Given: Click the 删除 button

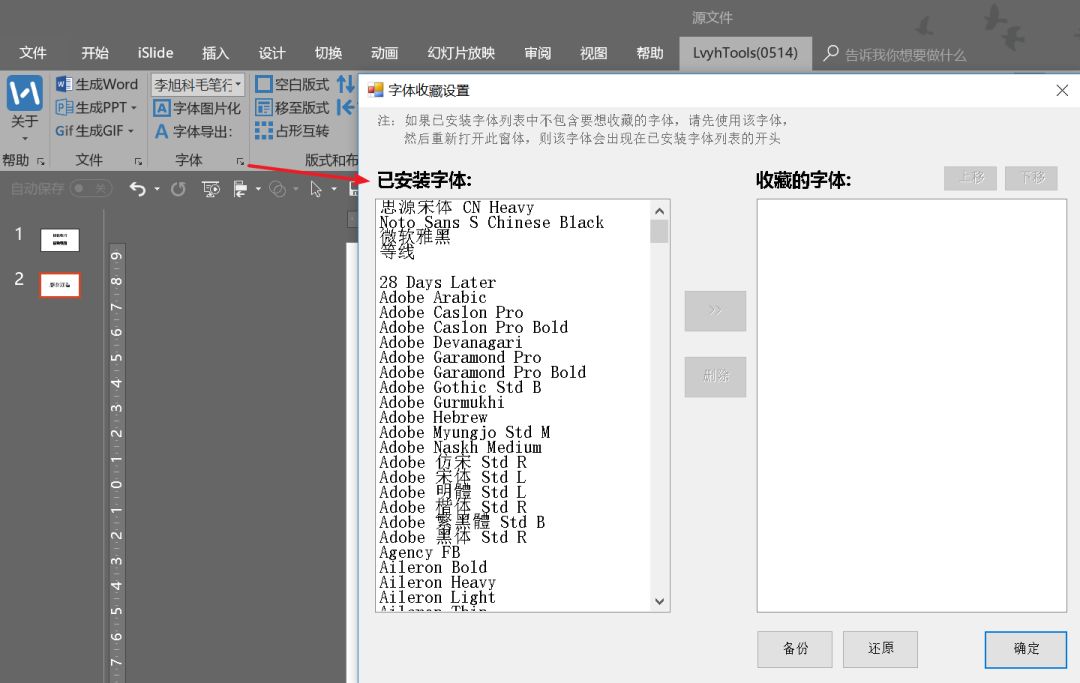Looking at the screenshot, I should [x=715, y=376].
